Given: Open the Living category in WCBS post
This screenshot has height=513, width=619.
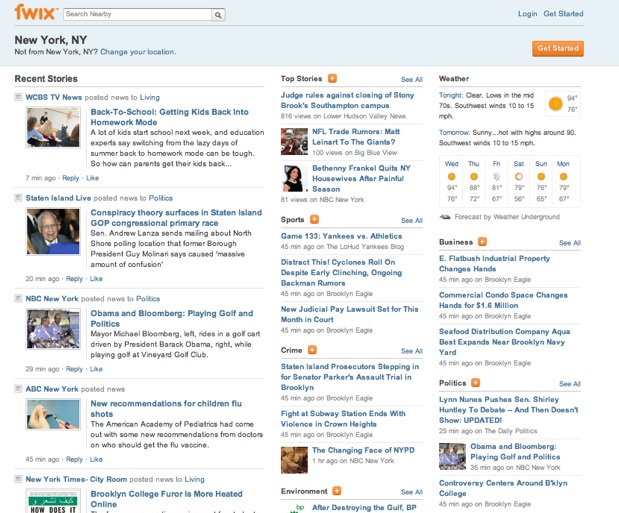Looking at the screenshot, I should coord(149,97).
